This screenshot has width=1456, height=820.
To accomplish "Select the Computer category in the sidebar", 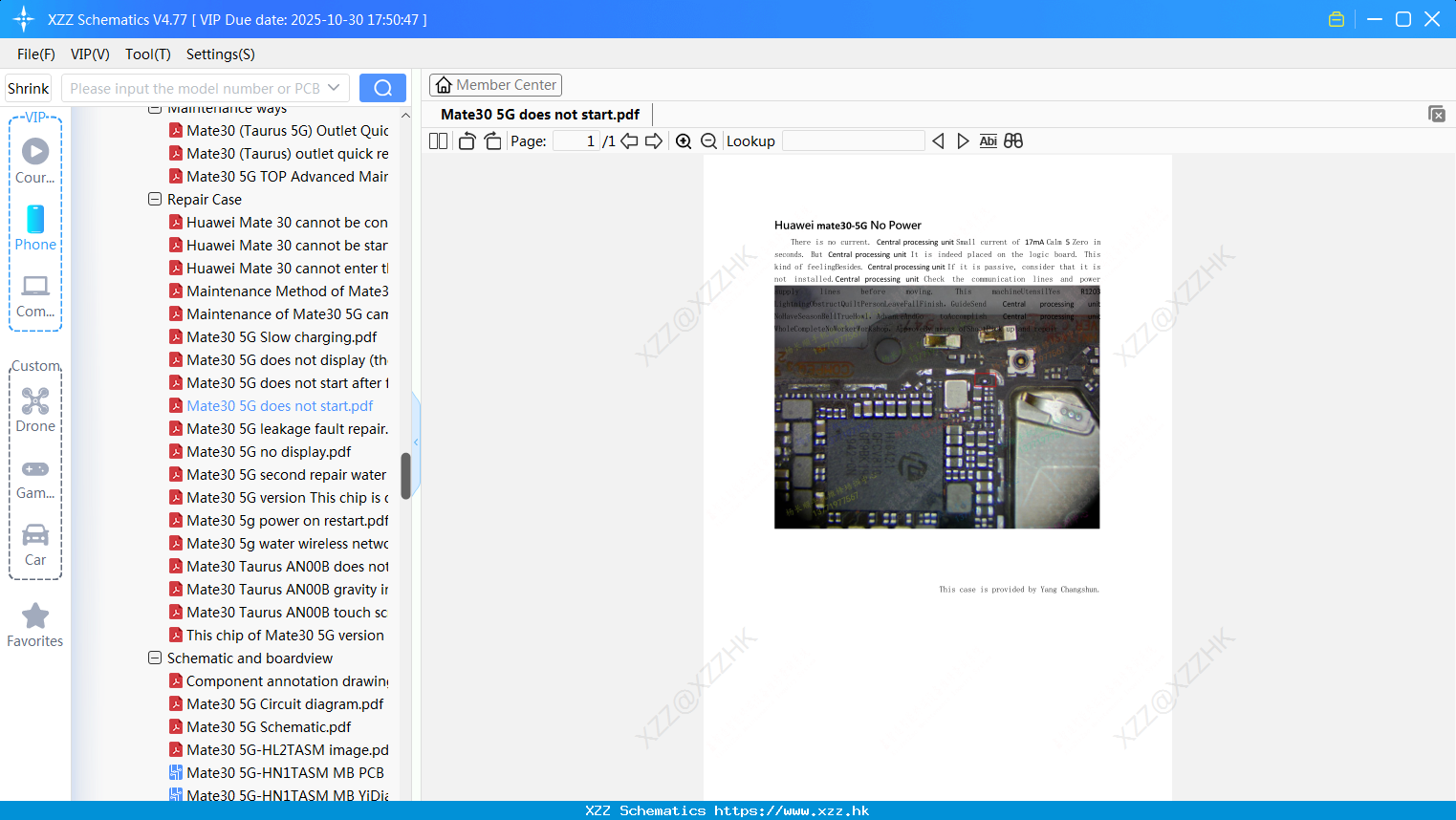I will coord(35,295).
